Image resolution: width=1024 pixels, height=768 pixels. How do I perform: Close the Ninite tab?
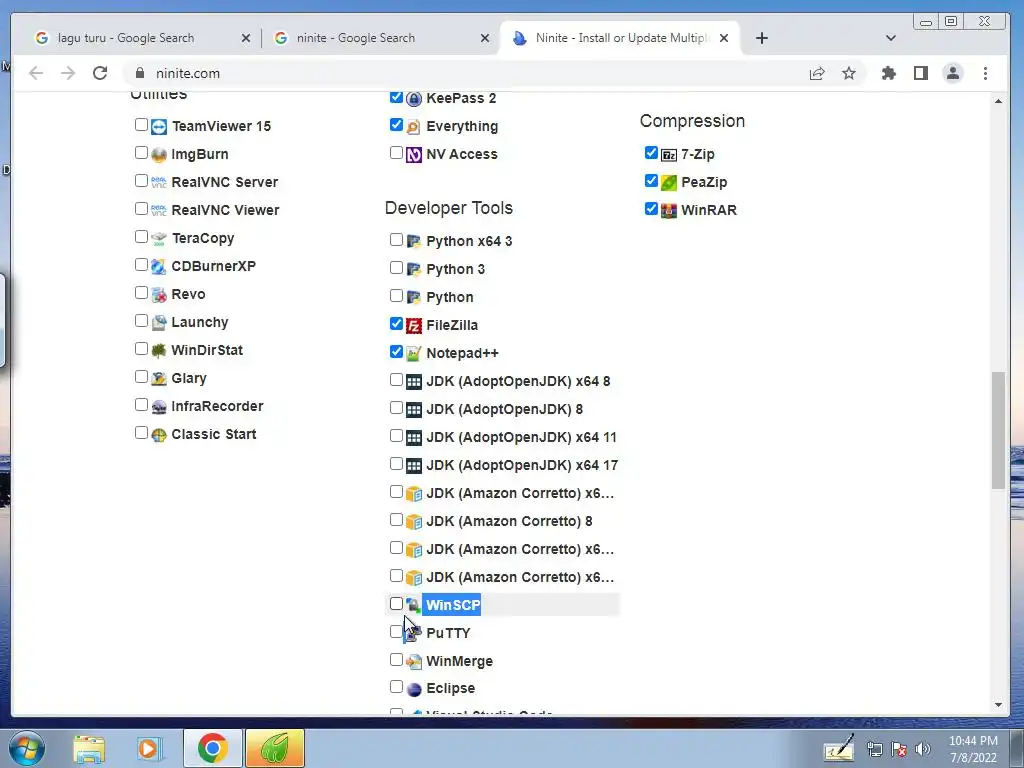pos(724,38)
